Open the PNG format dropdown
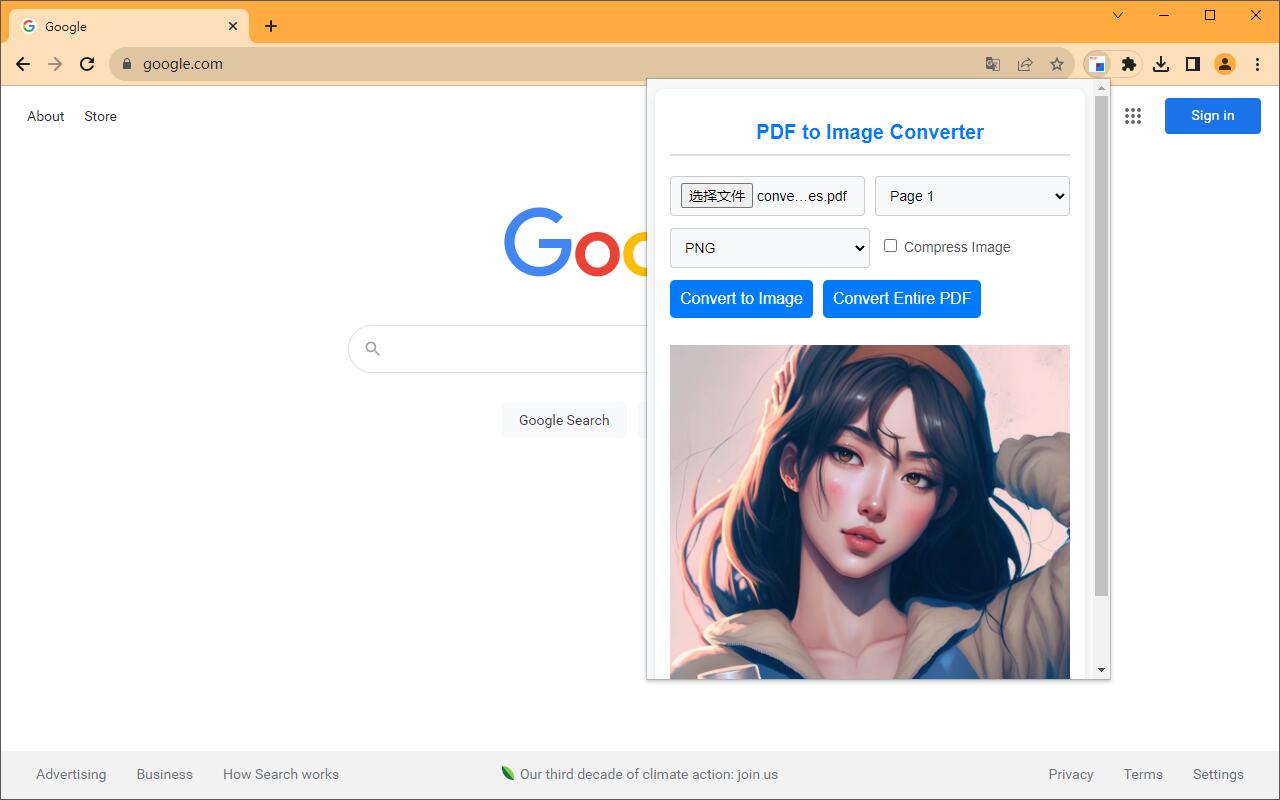 tap(769, 247)
